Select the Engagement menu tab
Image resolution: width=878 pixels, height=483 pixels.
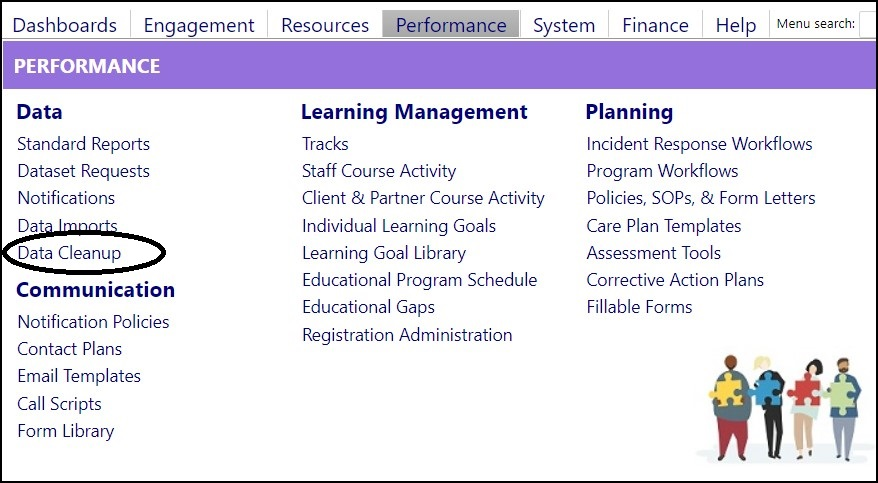click(199, 25)
